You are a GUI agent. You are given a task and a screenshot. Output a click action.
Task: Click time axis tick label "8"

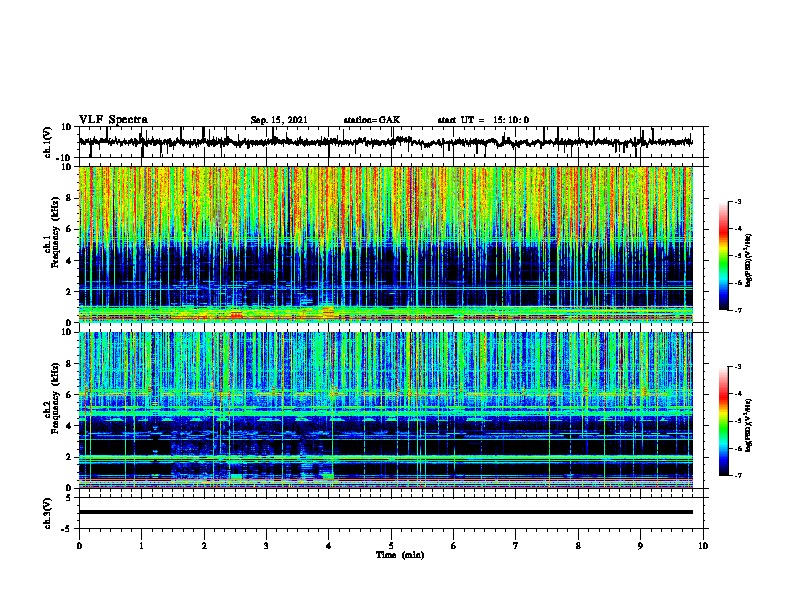coord(578,545)
